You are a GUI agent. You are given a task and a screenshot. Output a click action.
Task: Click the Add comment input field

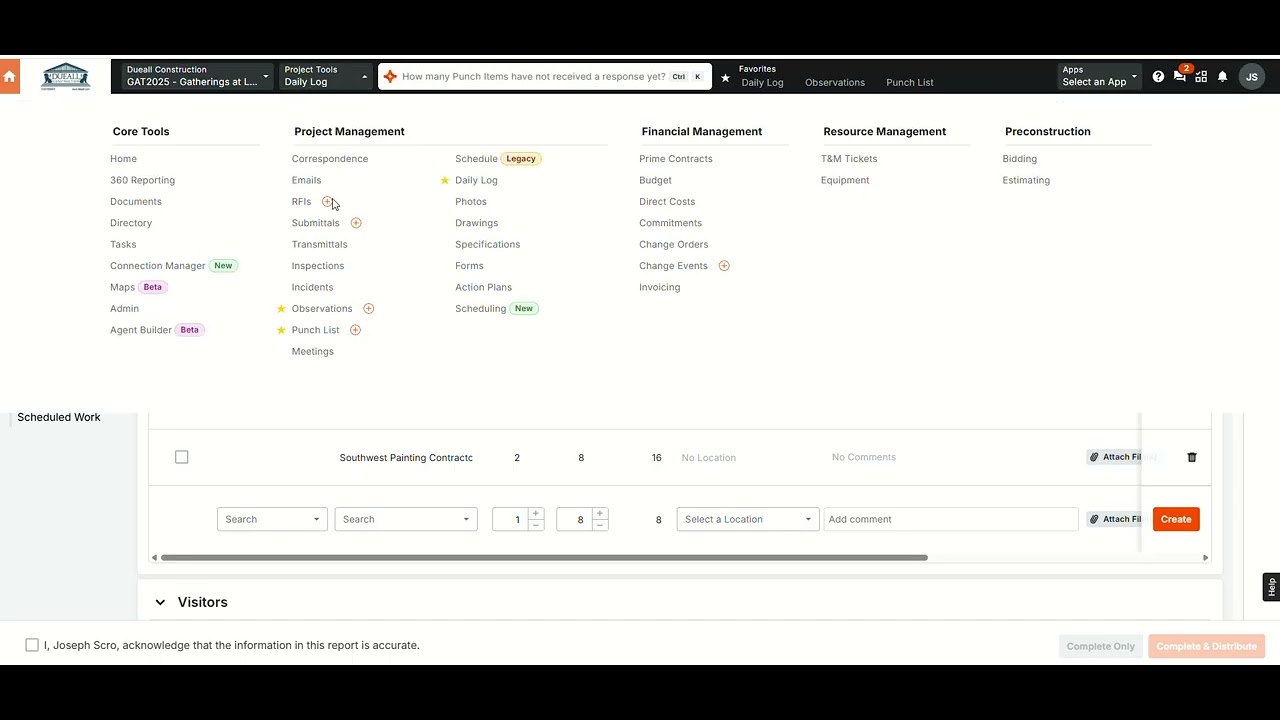951,519
